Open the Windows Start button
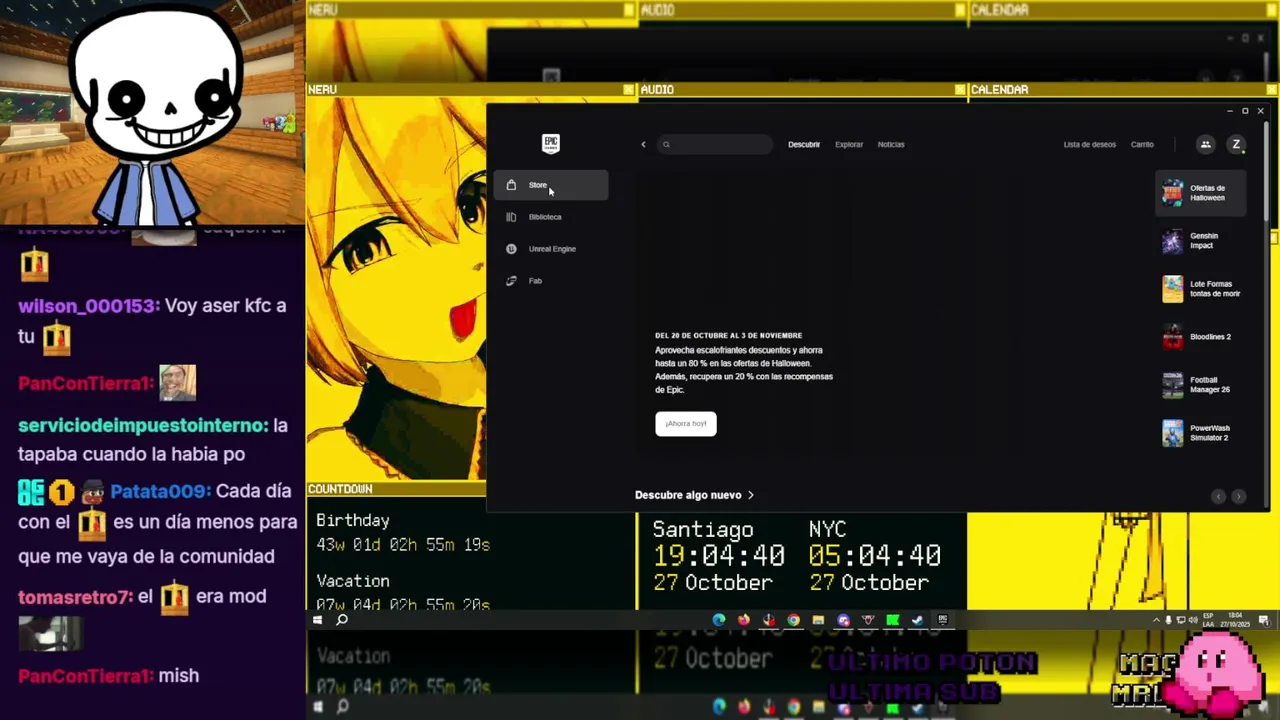This screenshot has width=1280, height=720. (x=318, y=620)
